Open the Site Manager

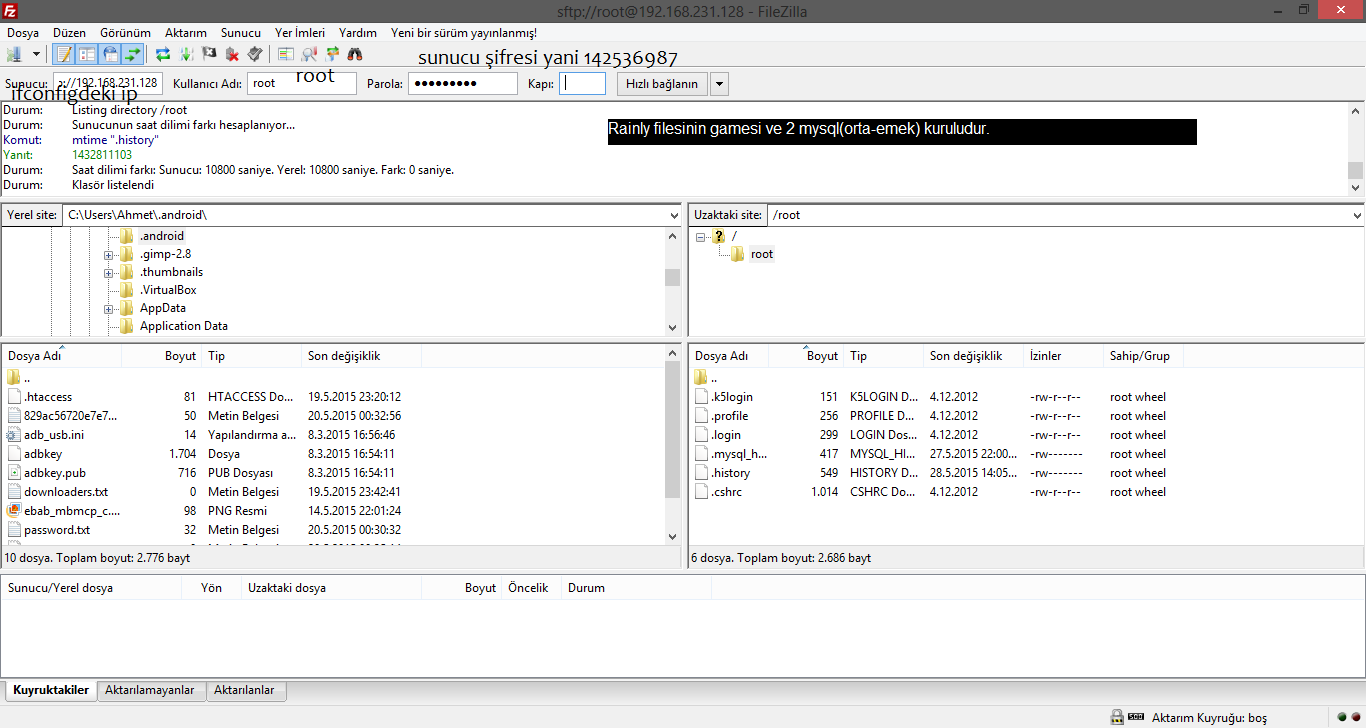tap(15, 54)
